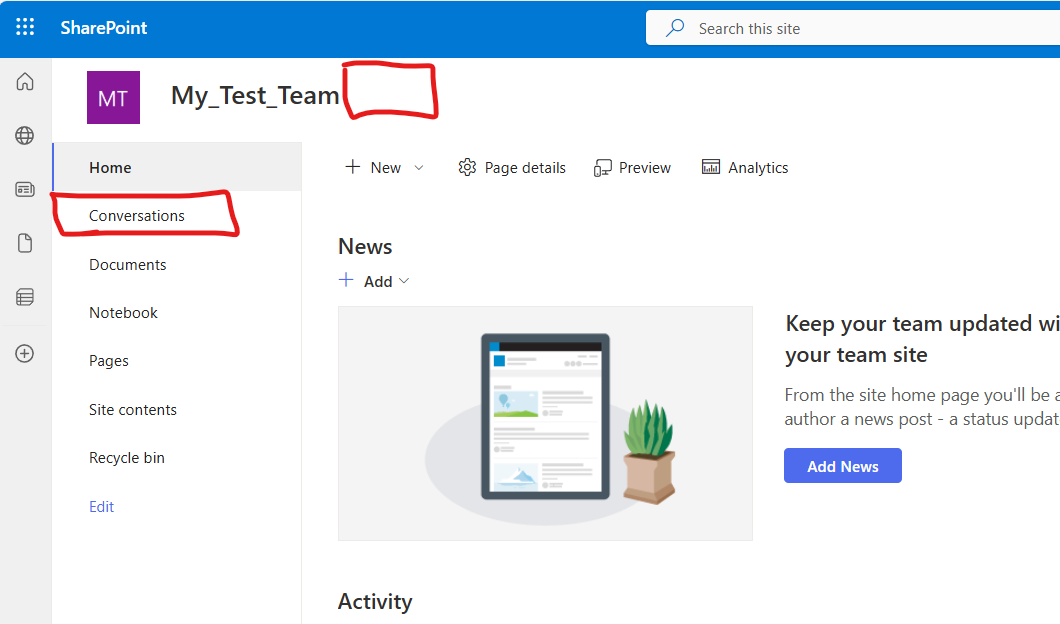Expand the Add dropdown chevron under News
Viewport: 1060px width, 624px height.
pyautogui.click(x=404, y=281)
